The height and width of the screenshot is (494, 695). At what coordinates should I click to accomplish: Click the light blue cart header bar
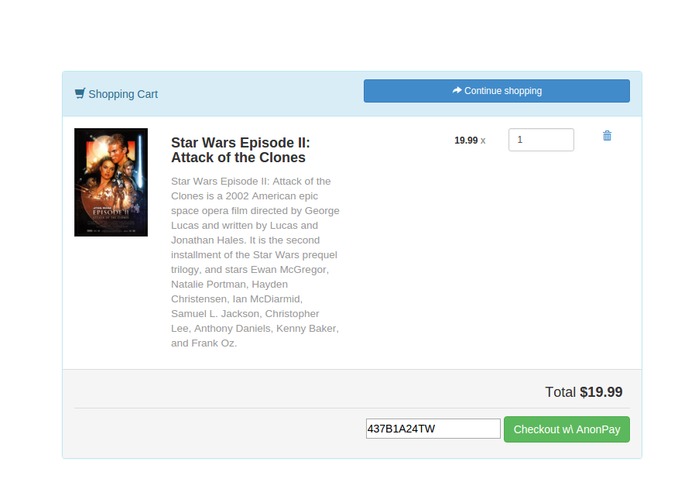coord(352,93)
